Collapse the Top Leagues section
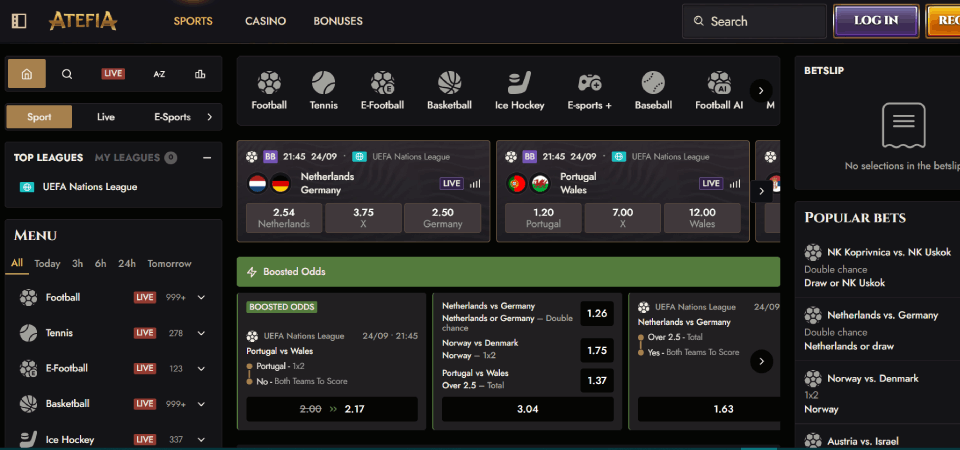 [207, 158]
